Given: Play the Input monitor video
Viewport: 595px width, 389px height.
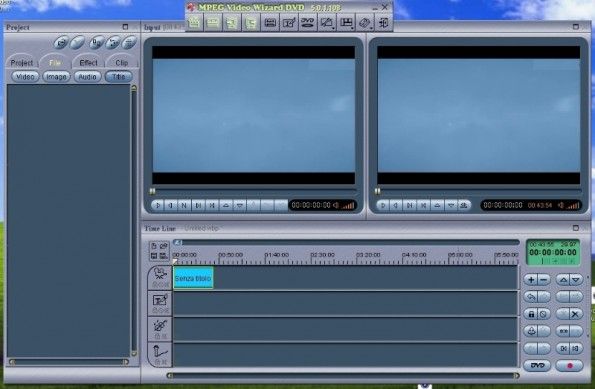Looking at the screenshot, I should click(157, 205).
